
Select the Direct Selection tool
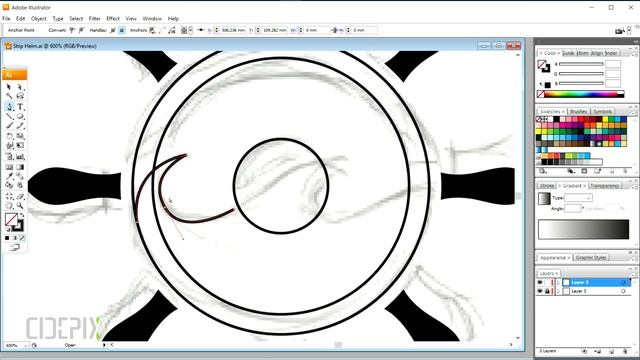[x=20, y=87]
